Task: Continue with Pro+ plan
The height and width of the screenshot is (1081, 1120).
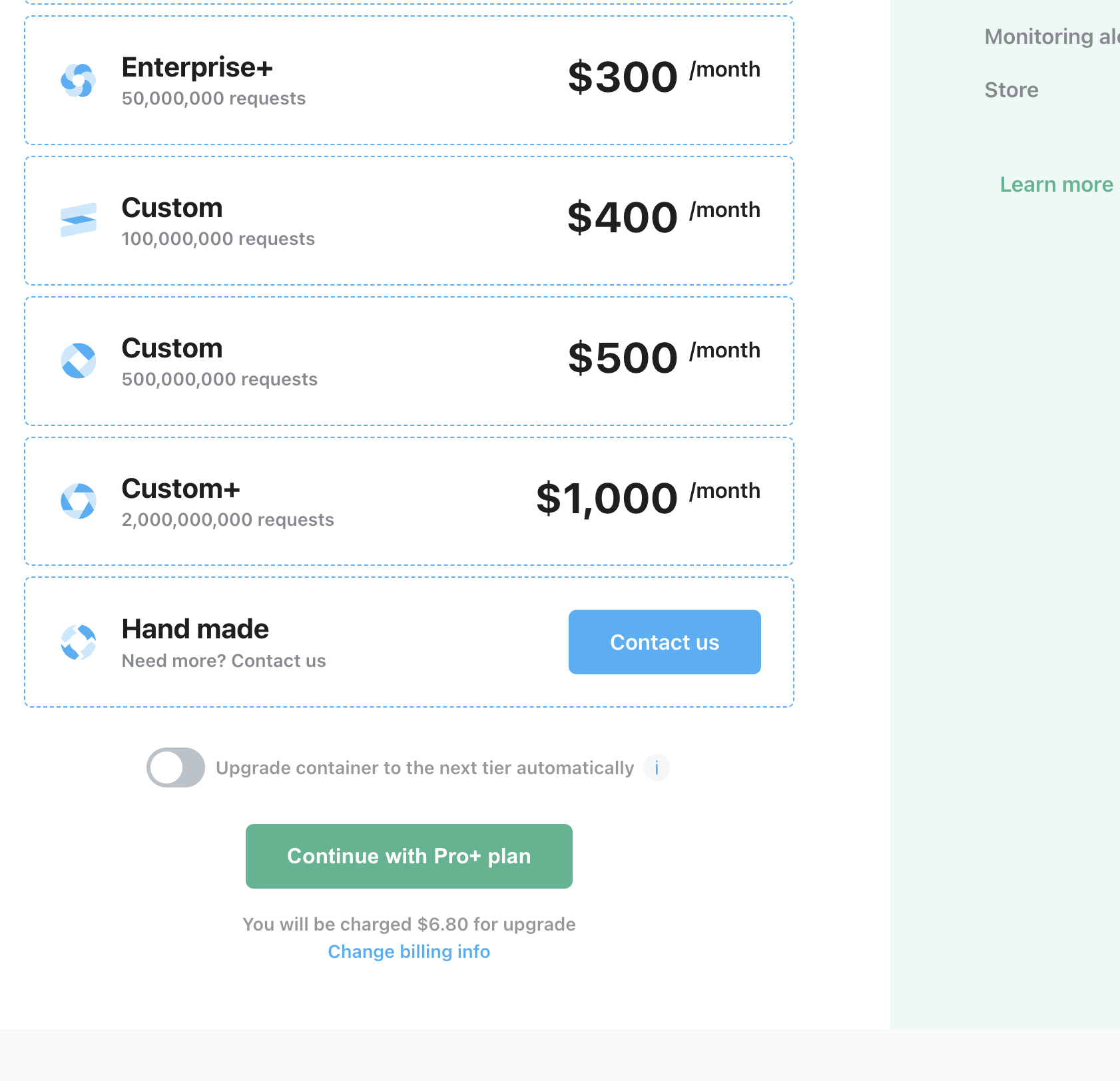Action: (409, 856)
